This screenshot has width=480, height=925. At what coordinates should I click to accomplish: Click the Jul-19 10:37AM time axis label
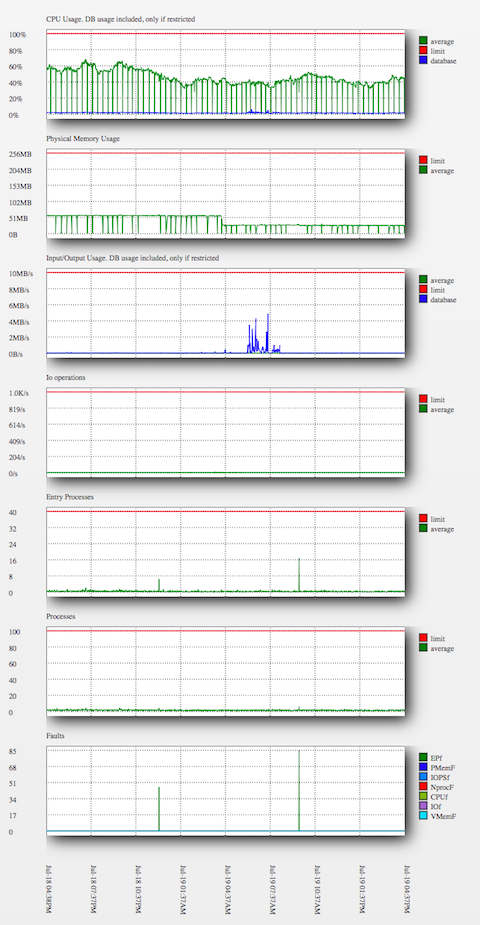pos(317,890)
